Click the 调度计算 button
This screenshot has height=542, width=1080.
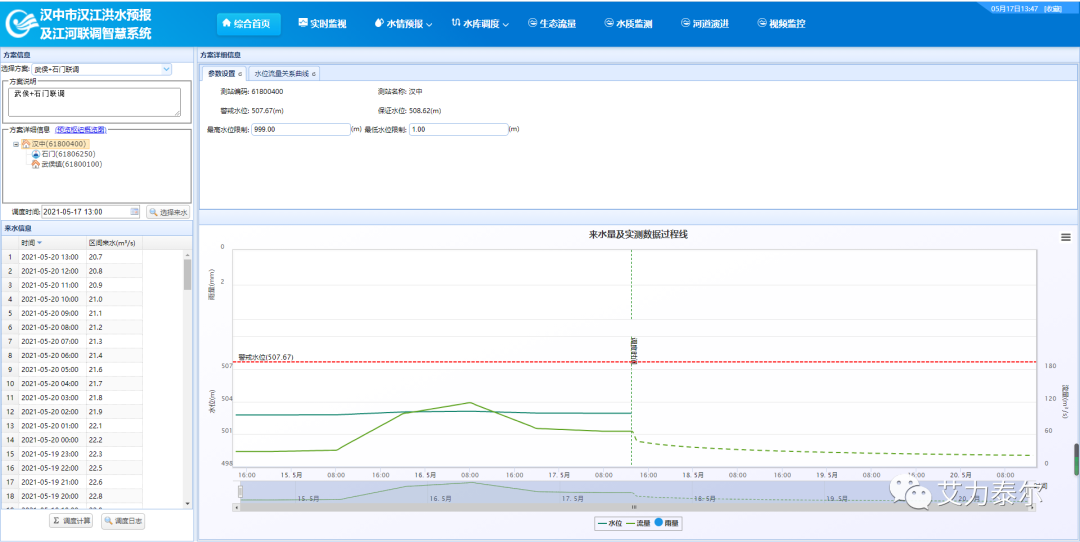coord(72,521)
